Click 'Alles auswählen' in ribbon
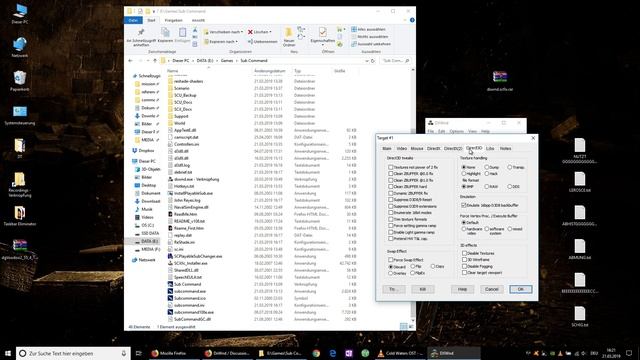Screen dimensions: 640x360 (x=368, y=29)
